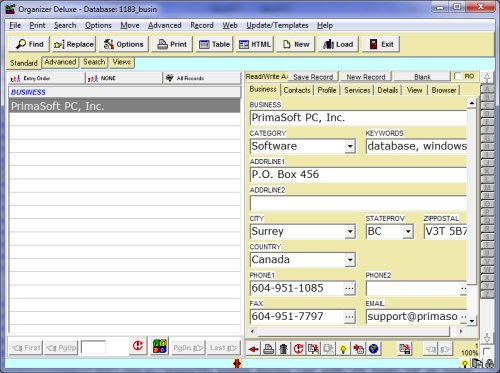Select the PrimaSoft PC, Inc. record row
The height and width of the screenshot is (373, 500).
pyautogui.click(x=124, y=106)
